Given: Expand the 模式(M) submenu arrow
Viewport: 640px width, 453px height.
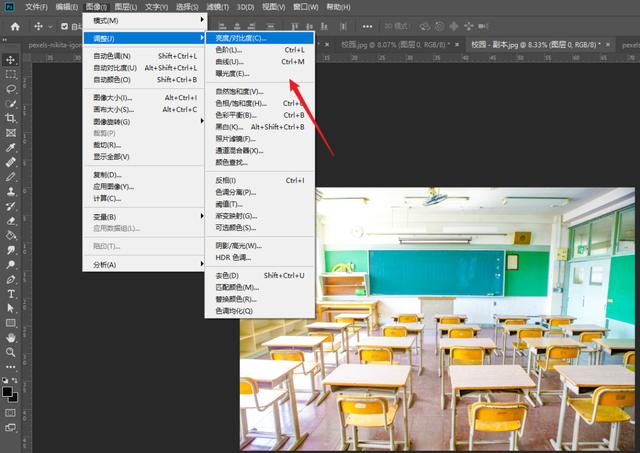Looking at the screenshot, I should point(202,20).
